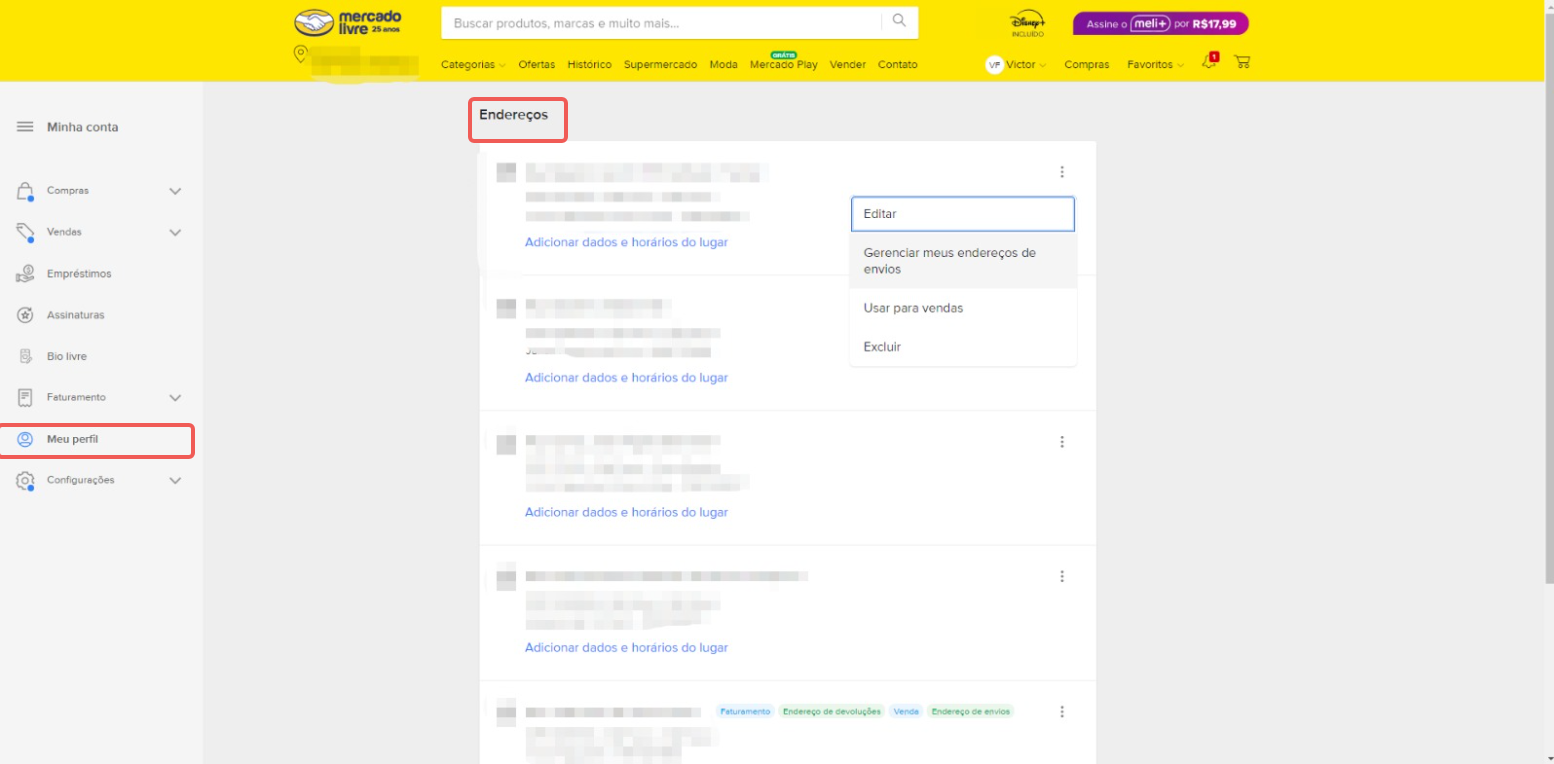
Task: Open Bio livre in the sidebar
Action: [66, 356]
